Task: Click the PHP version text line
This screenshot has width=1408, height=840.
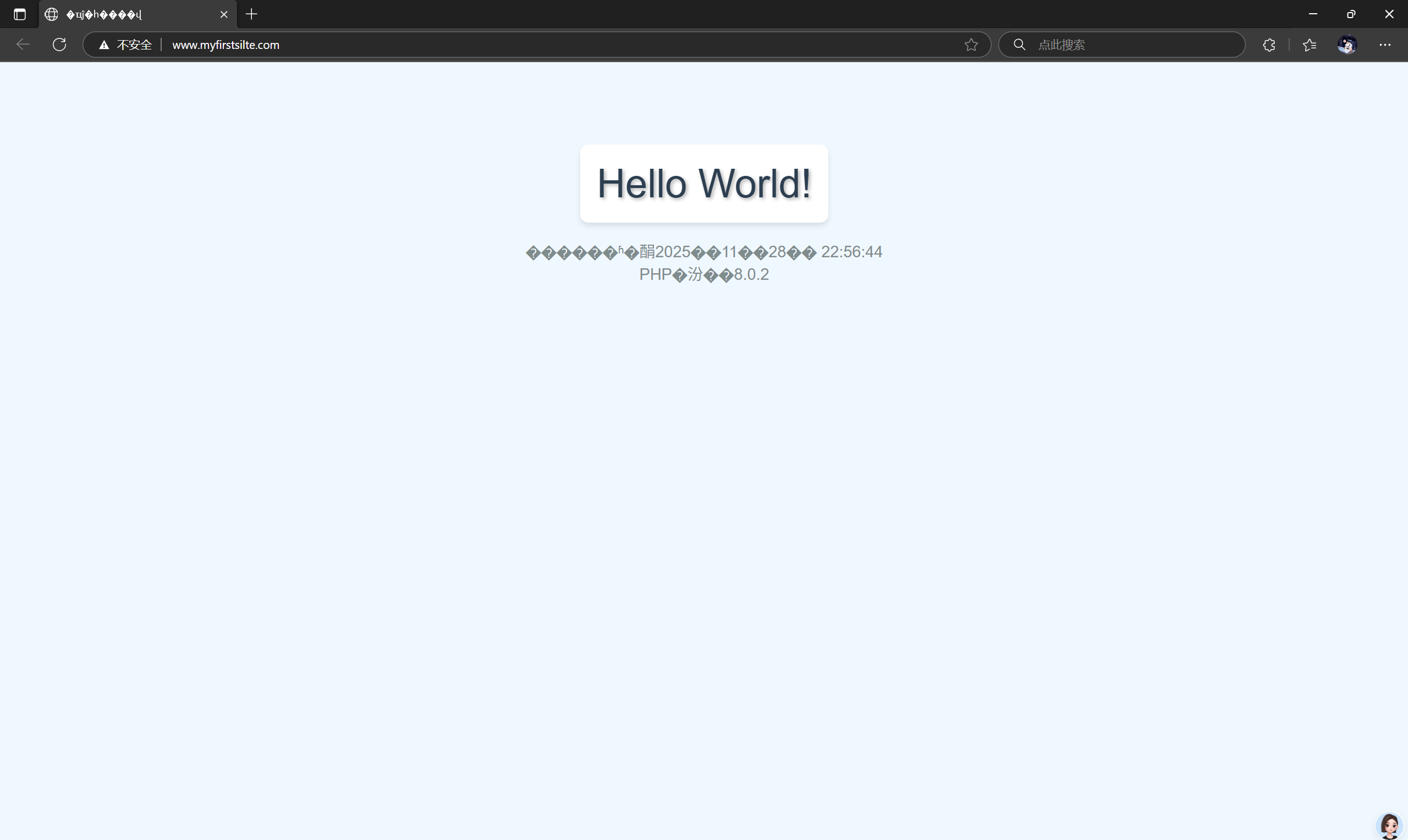Action: pos(703,274)
